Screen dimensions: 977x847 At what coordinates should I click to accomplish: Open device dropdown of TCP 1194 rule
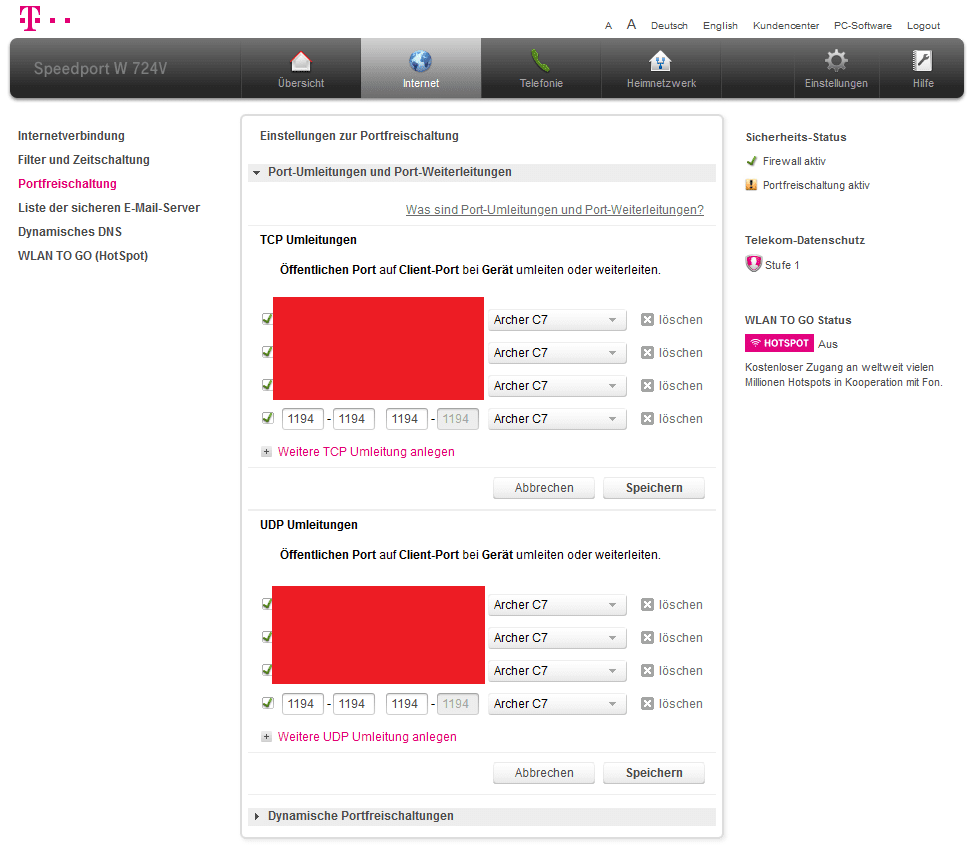pos(557,419)
